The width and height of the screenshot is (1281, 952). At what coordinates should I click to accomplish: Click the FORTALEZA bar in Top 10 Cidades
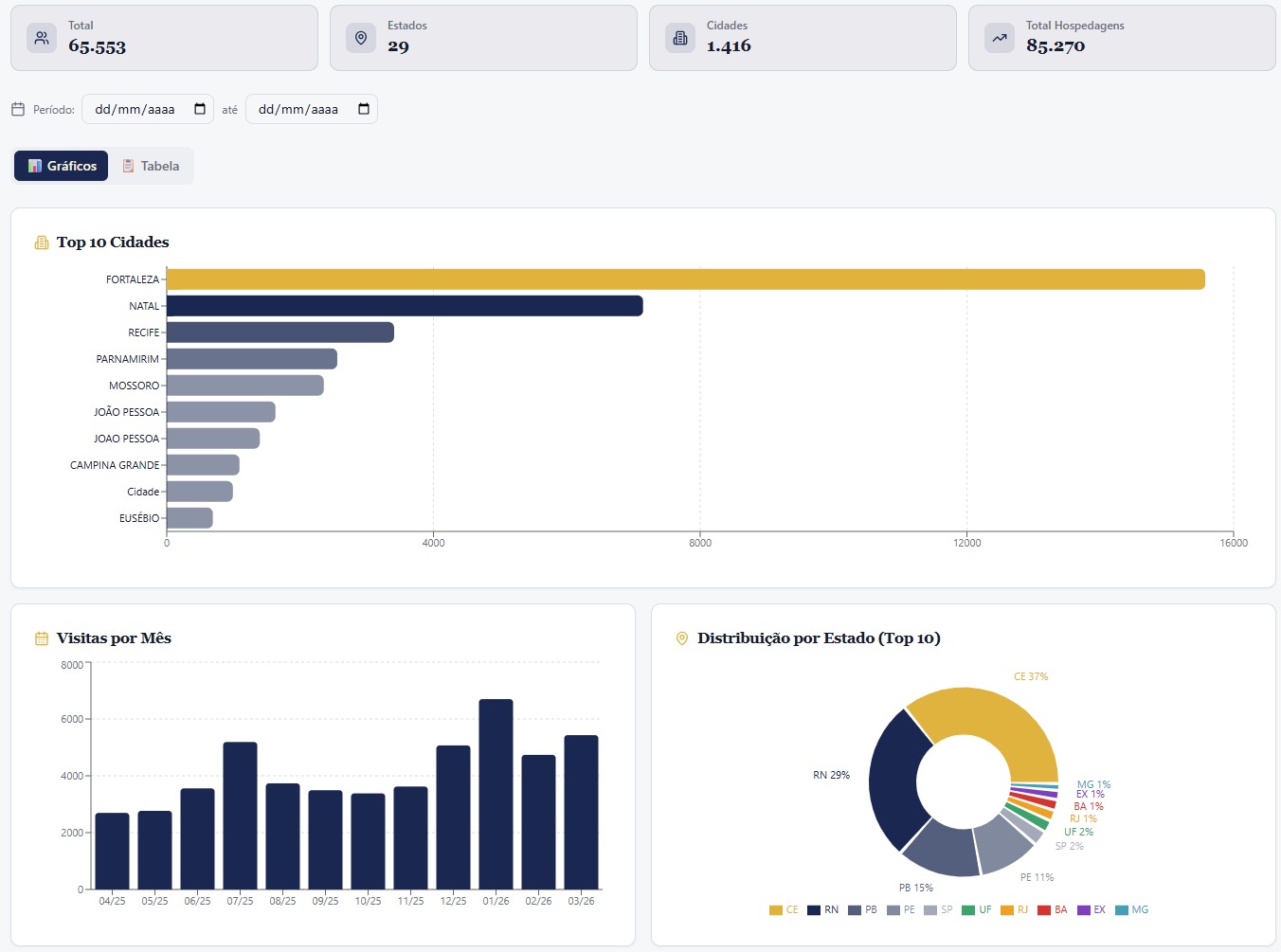click(686, 279)
